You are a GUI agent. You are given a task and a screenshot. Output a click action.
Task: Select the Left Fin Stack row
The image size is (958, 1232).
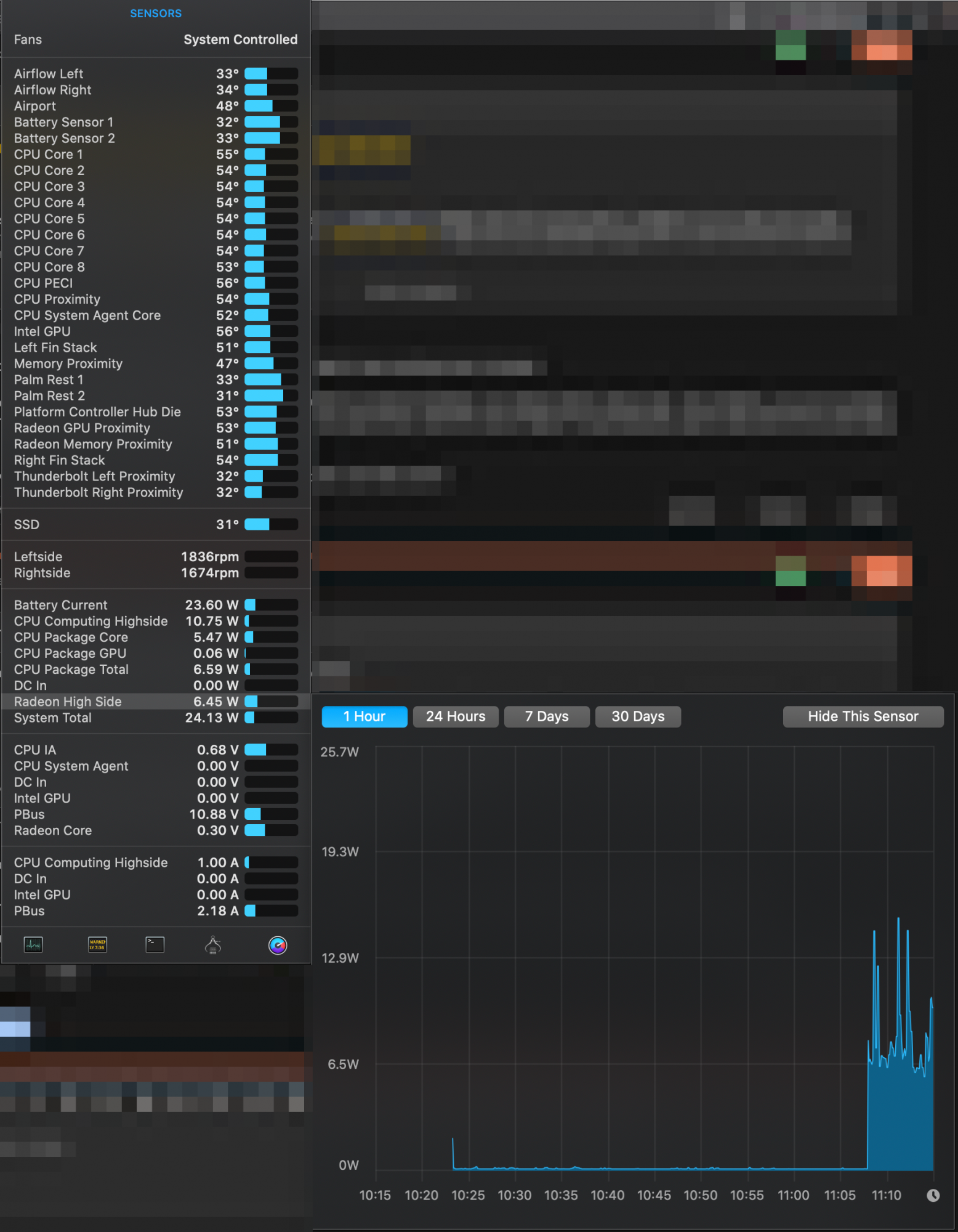tap(156, 347)
